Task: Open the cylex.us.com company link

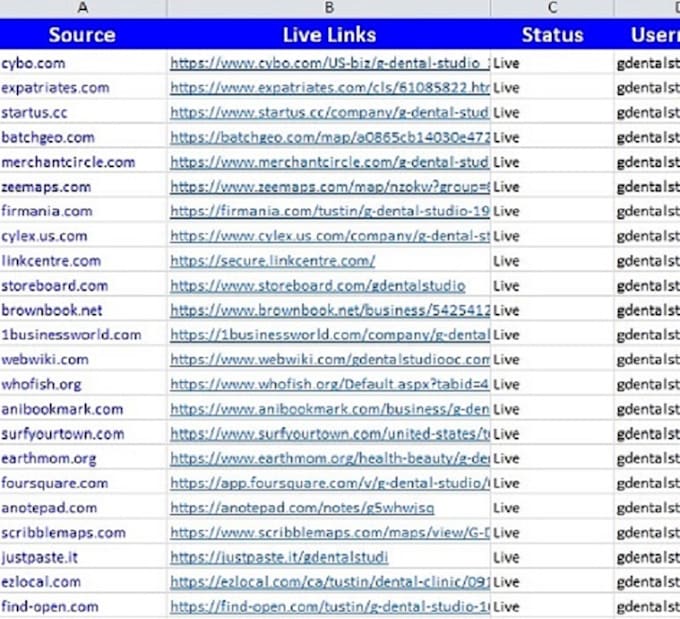Action: (x=330, y=236)
